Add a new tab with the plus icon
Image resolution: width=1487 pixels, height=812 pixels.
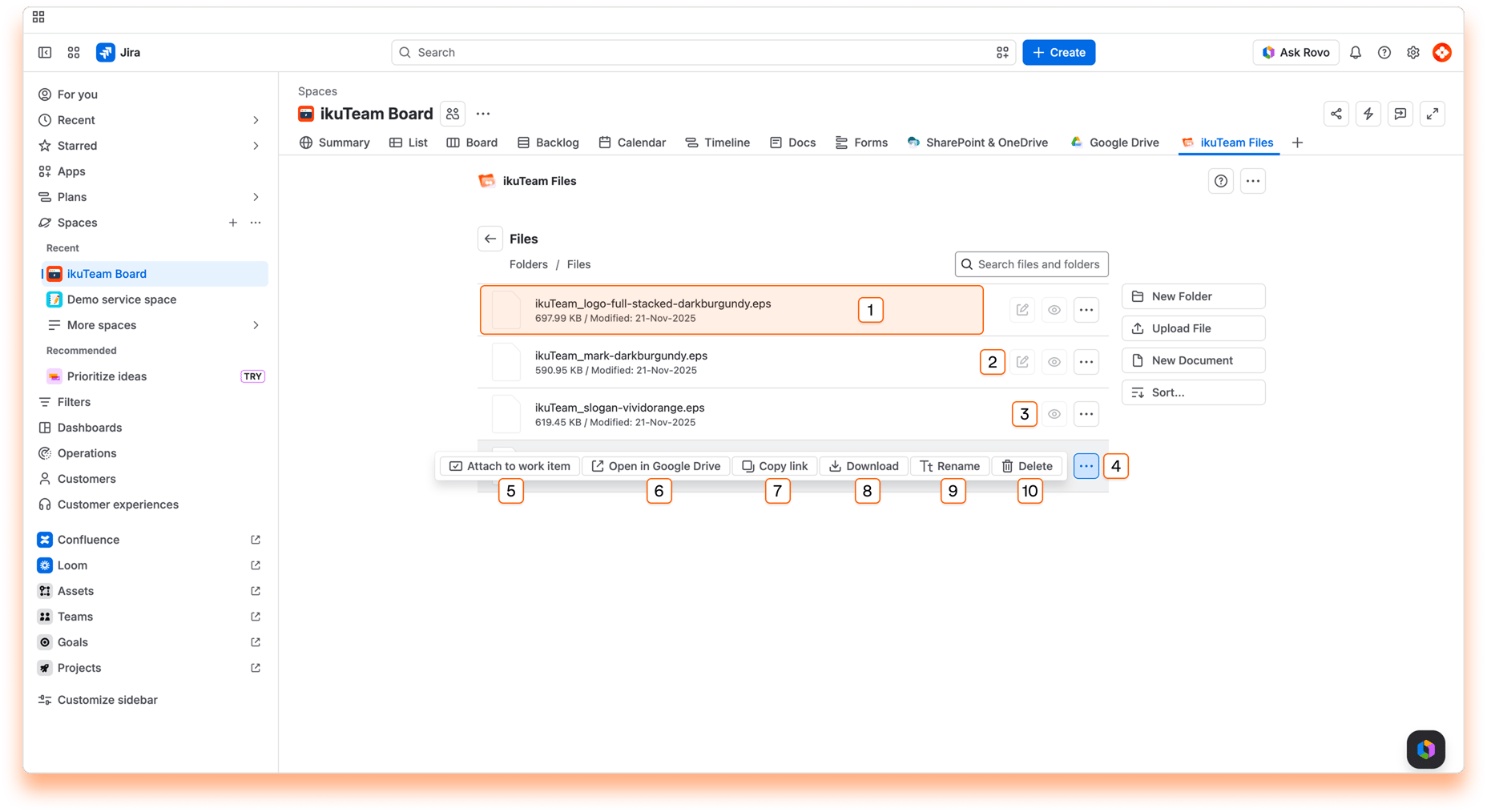[1298, 143]
